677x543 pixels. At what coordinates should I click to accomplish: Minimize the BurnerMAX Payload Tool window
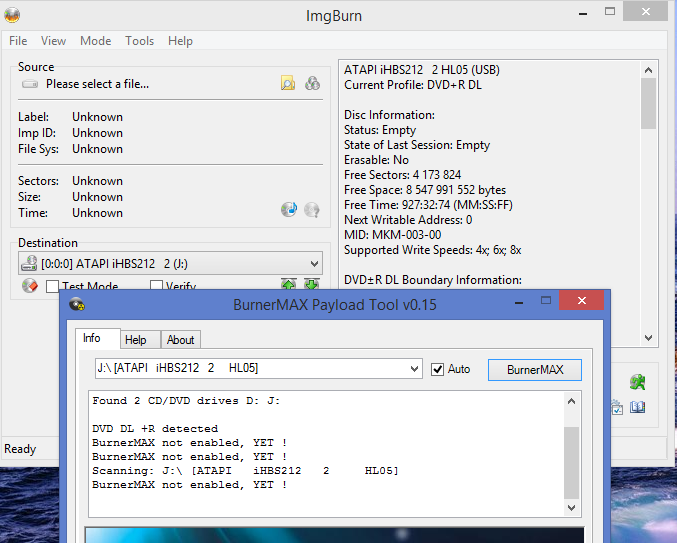pyautogui.click(x=519, y=302)
